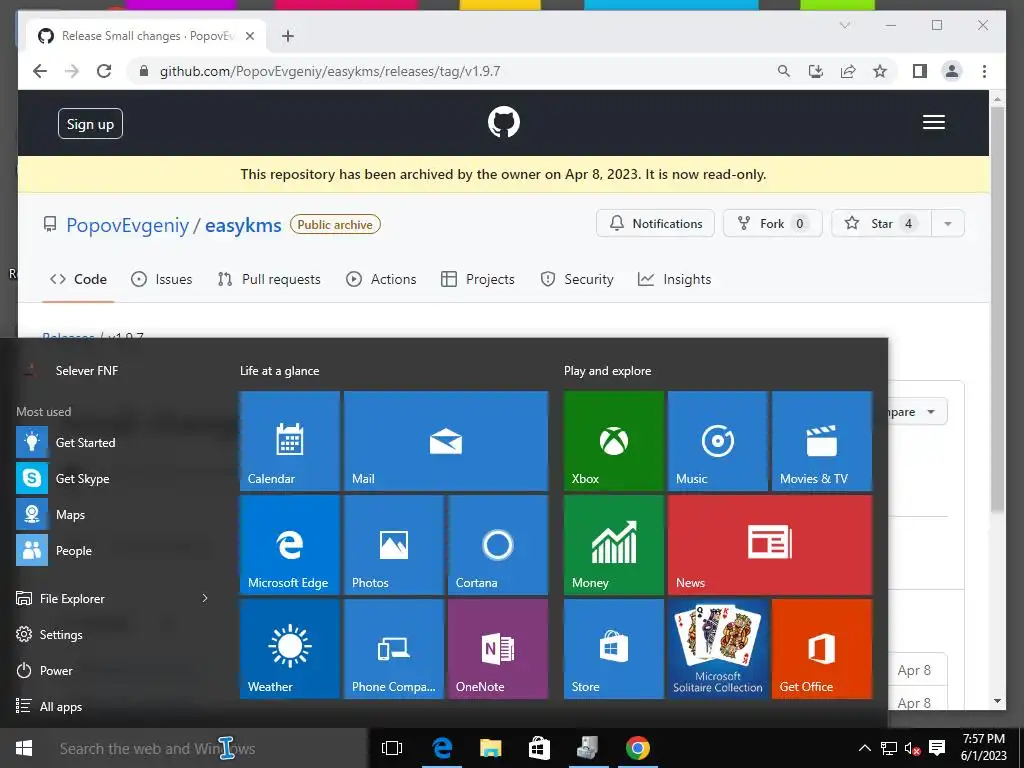
Task: Open Chrome profile avatar
Action: pyautogui.click(x=952, y=71)
